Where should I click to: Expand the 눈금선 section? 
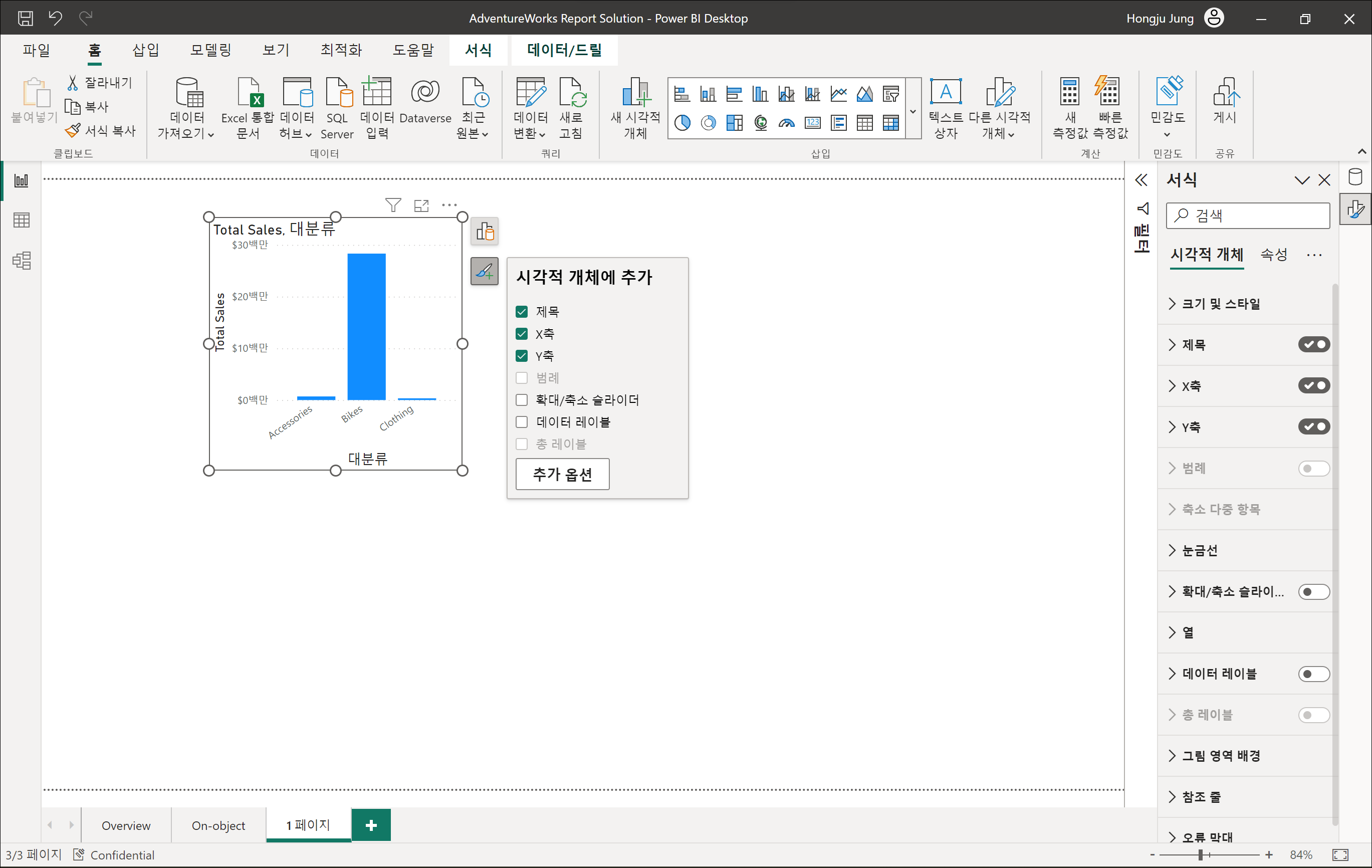[1199, 551]
